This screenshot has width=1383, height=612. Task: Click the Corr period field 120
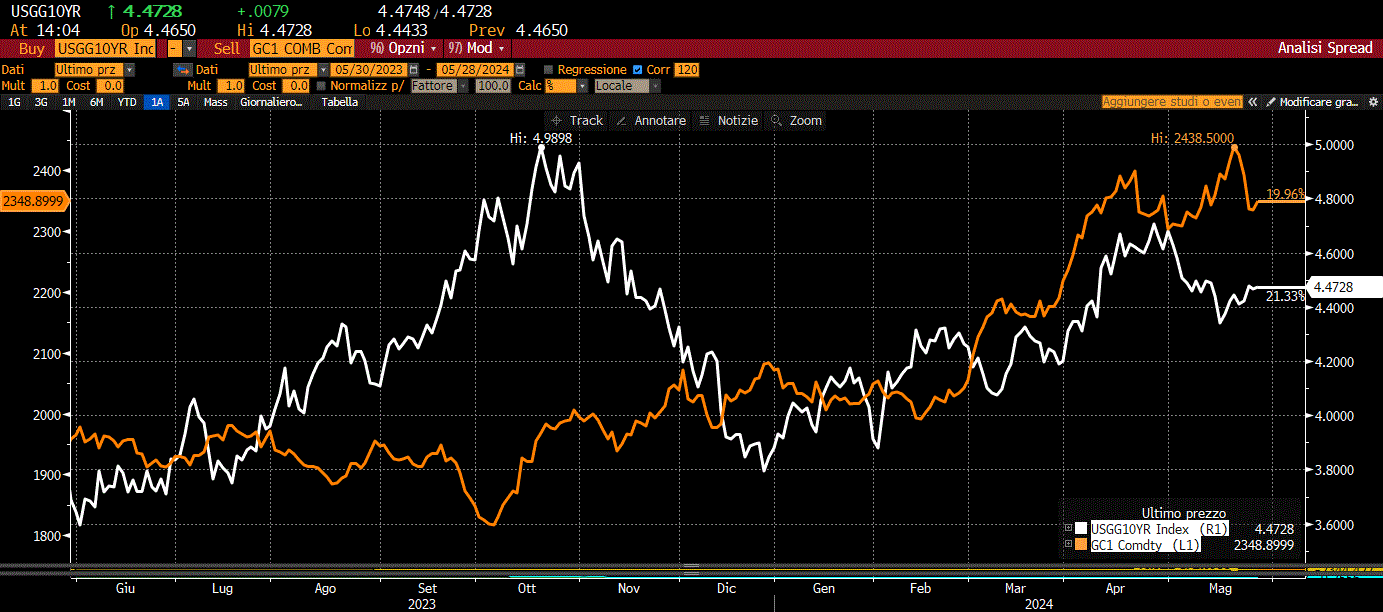(687, 70)
